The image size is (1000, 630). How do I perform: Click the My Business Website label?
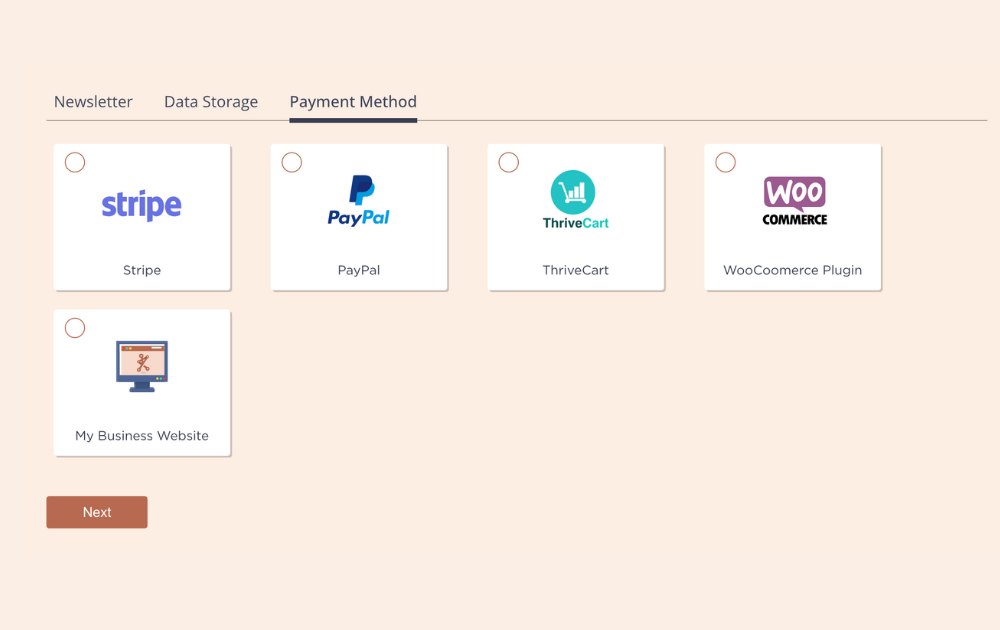click(x=142, y=436)
